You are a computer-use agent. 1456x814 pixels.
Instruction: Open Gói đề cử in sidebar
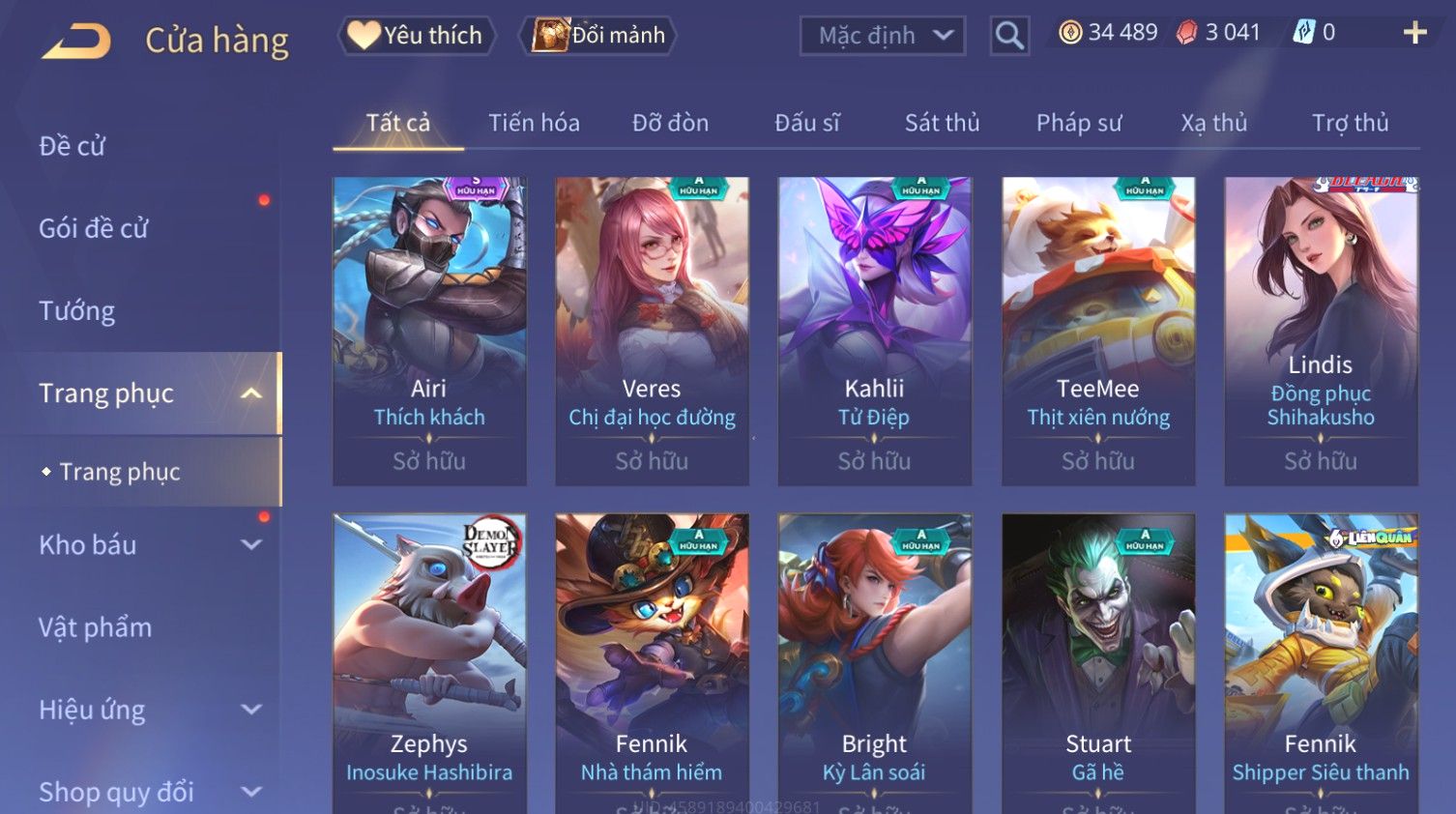[94, 229]
